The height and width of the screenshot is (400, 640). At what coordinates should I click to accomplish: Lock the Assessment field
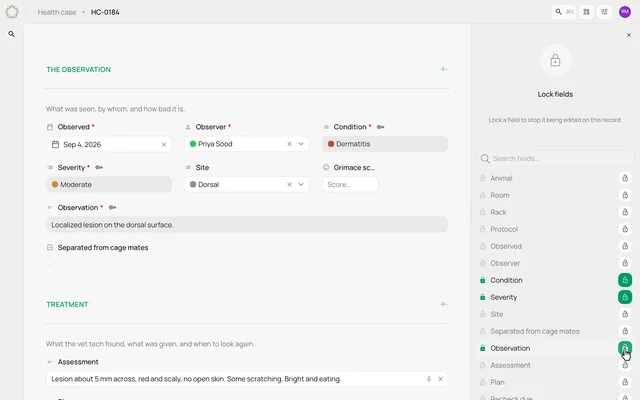click(x=625, y=365)
